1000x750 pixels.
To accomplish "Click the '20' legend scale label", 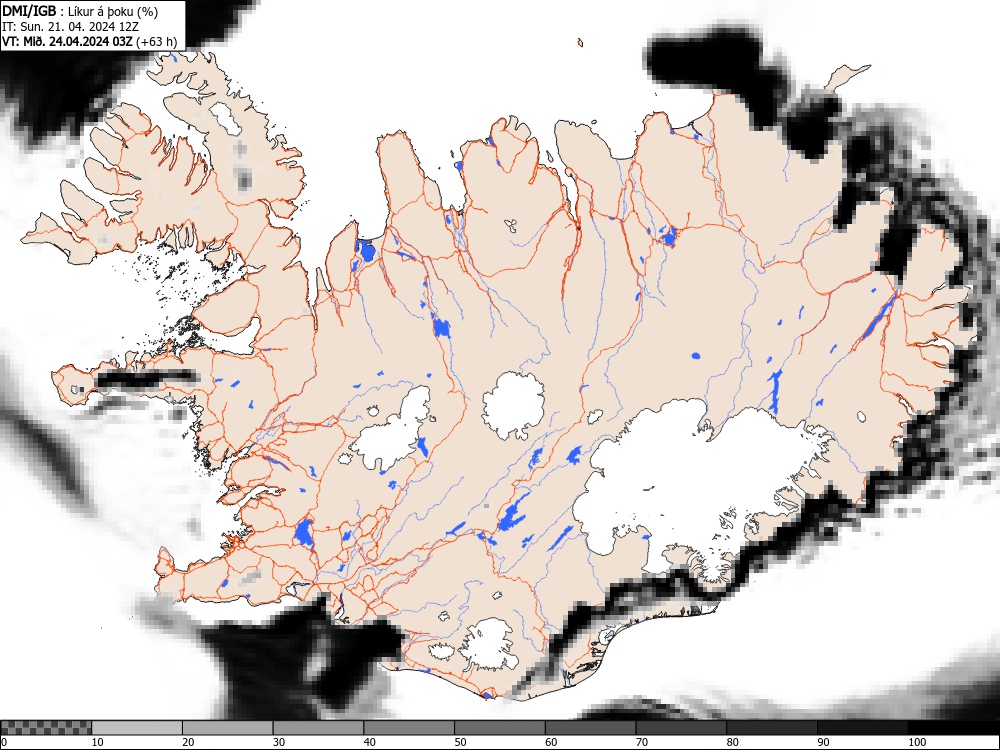I will coord(188,742).
